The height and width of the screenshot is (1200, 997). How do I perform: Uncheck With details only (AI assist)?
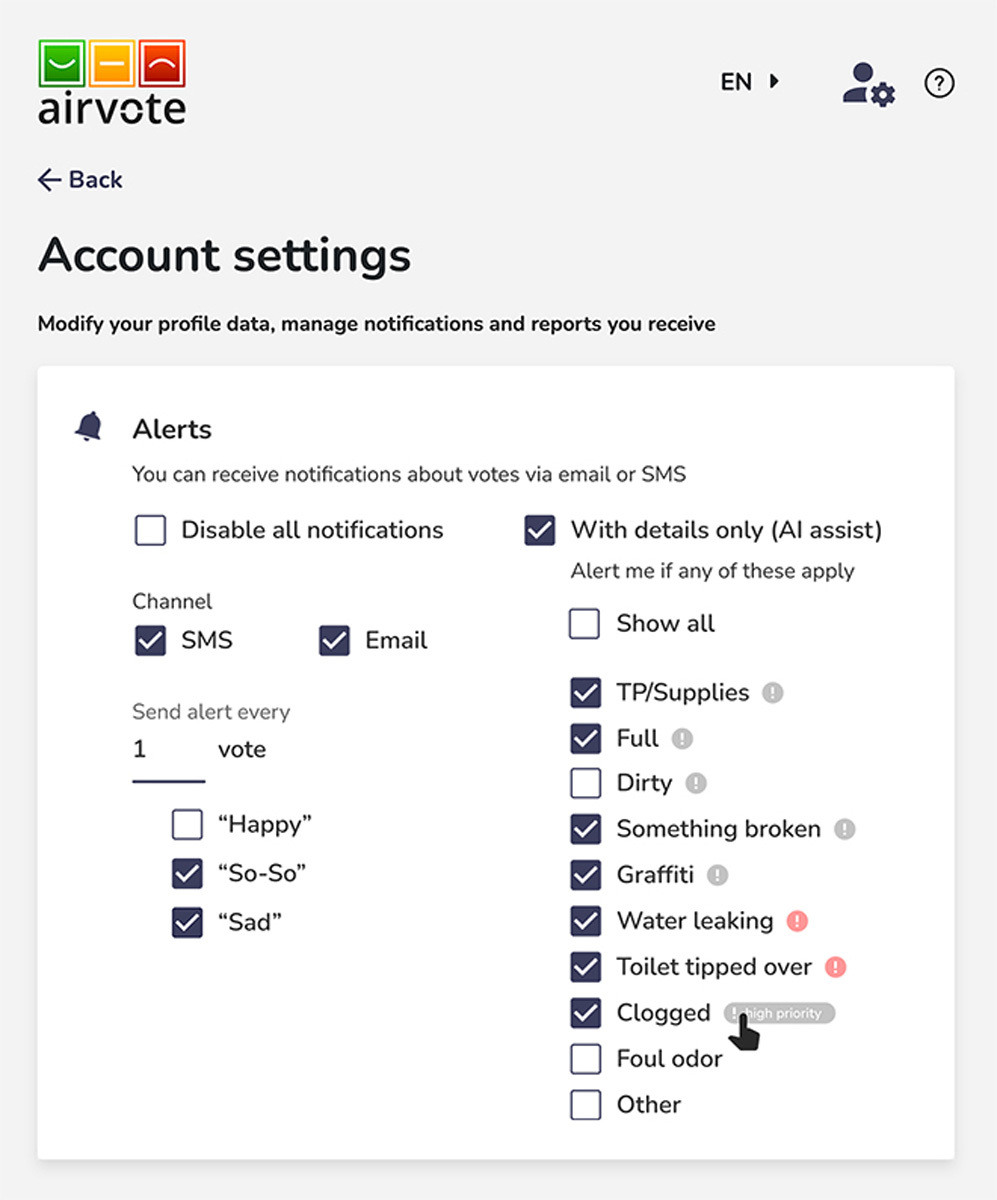tap(539, 531)
